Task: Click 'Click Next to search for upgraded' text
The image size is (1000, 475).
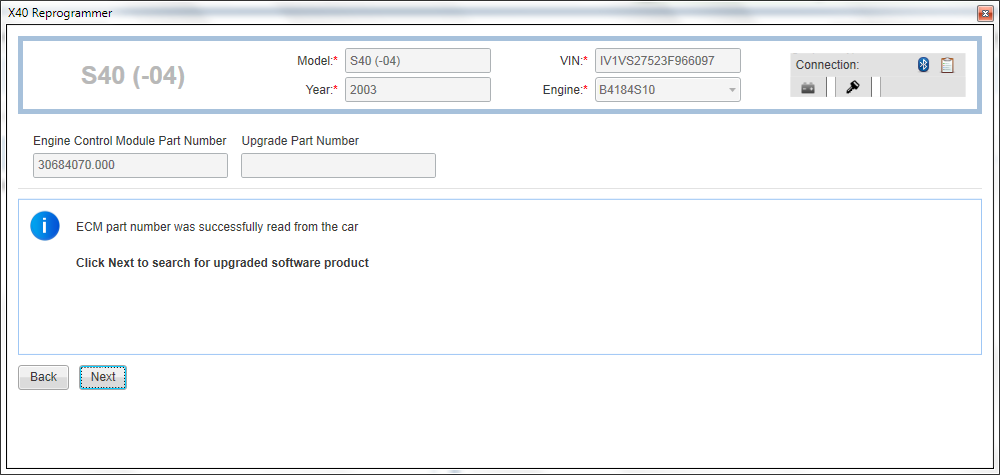Action: (x=222, y=263)
